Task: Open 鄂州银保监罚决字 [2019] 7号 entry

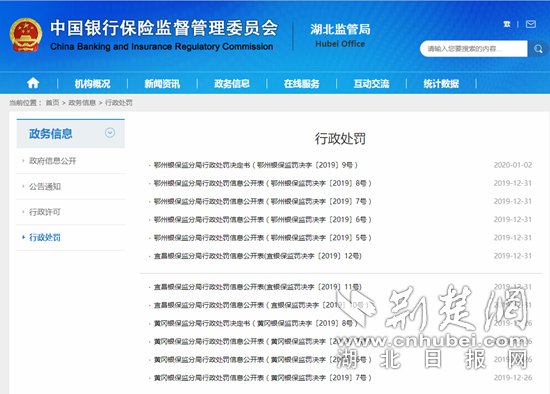Action: point(262,201)
